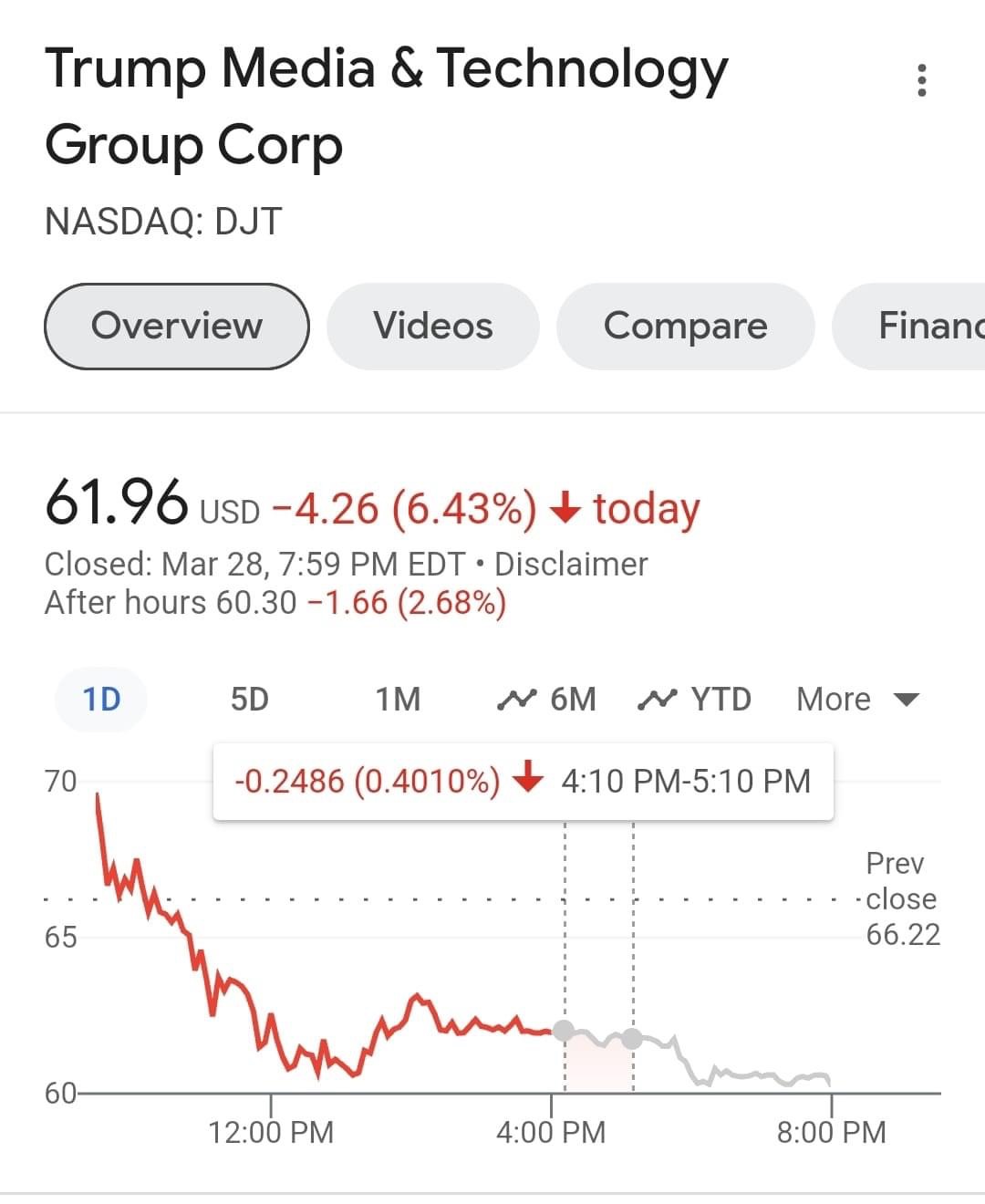Open the Disclaimer link
Screen dimensions: 985x1204
571,565
